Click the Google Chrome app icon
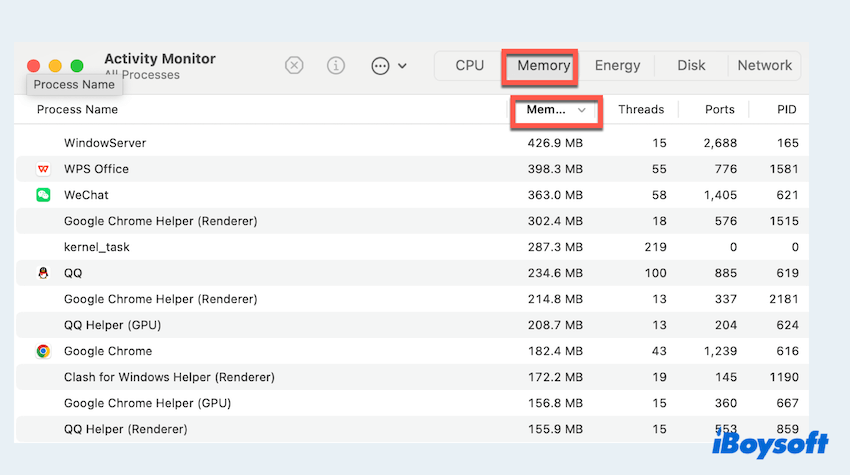 pyautogui.click(x=43, y=351)
